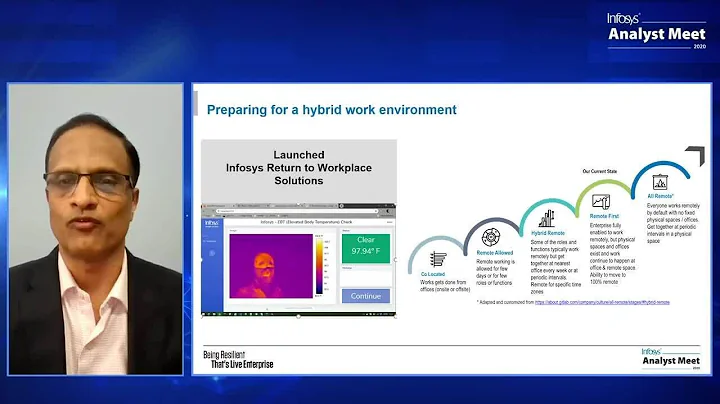Click the "Co Located" heading text
The height and width of the screenshot is (404, 720).
coord(433,274)
